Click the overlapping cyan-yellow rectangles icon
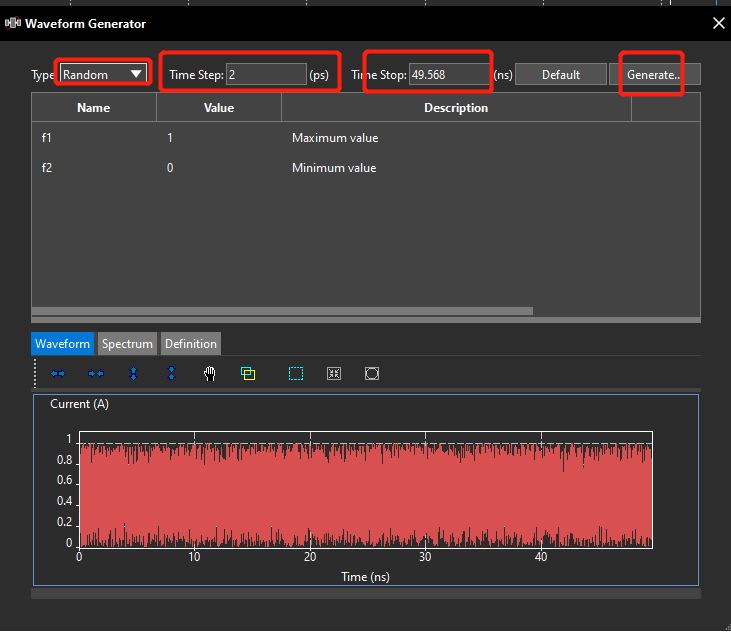The height and width of the screenshot is (632, 731). click(x=248, y=374)
